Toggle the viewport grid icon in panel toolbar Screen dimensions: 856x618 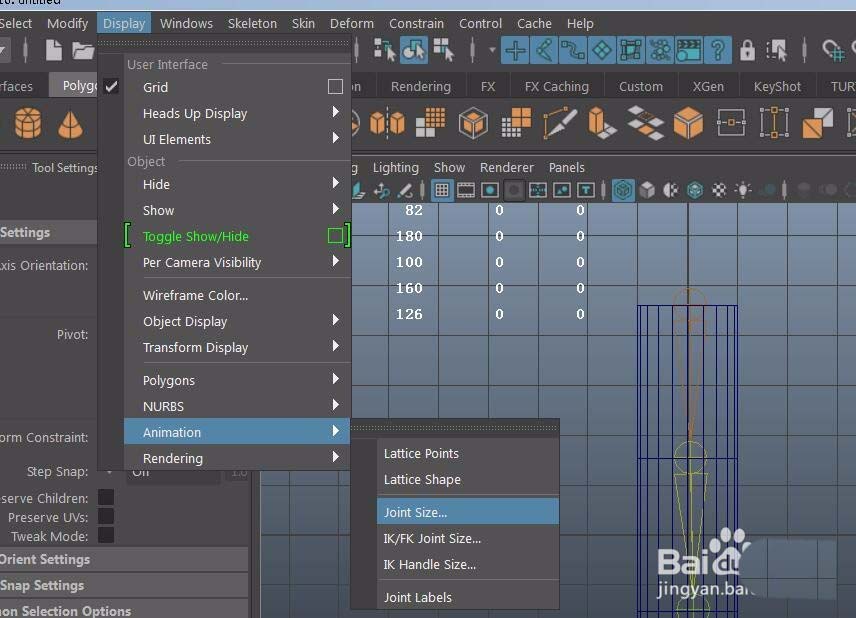(441, 190)
